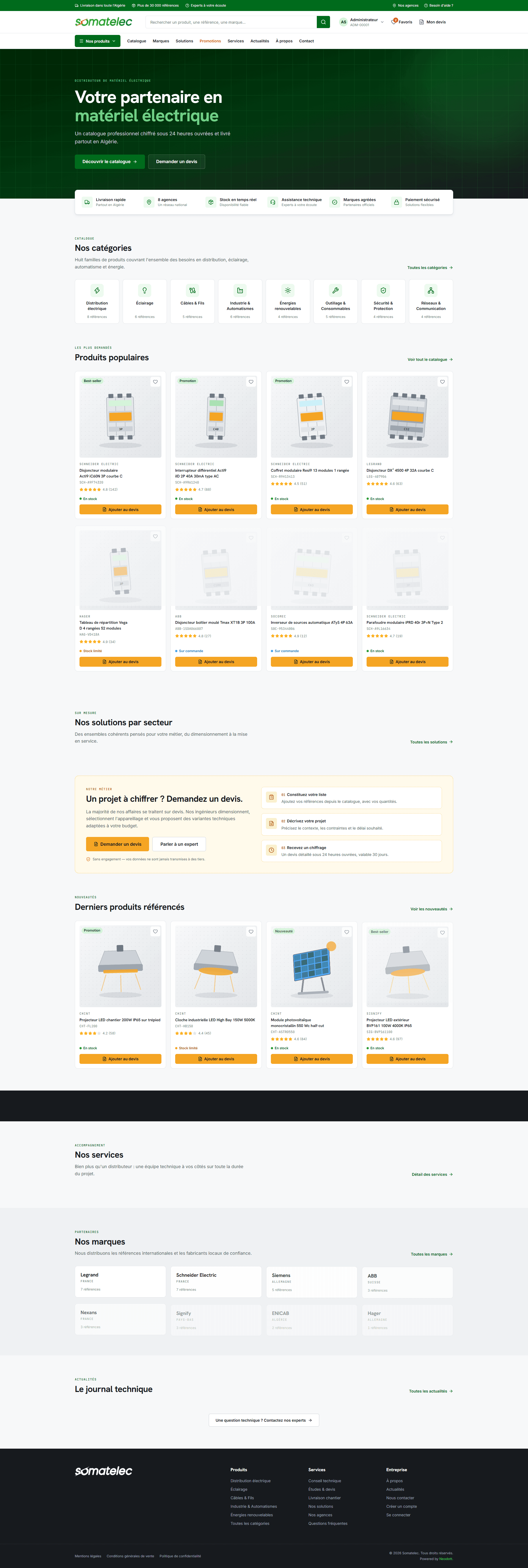Favorite the Projecteur LED extérieur BVP161

442,933
